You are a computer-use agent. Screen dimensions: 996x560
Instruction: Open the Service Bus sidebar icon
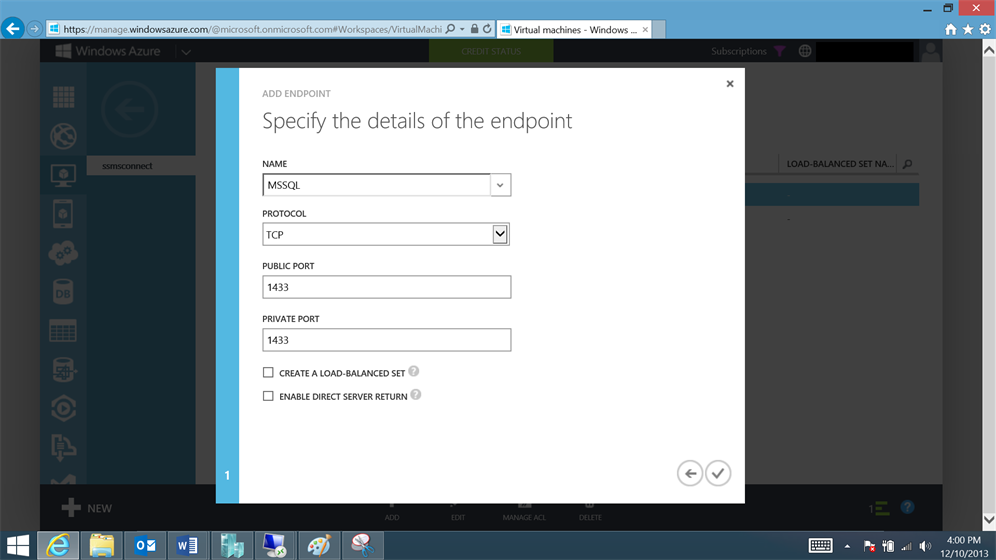tap(64, 448)
